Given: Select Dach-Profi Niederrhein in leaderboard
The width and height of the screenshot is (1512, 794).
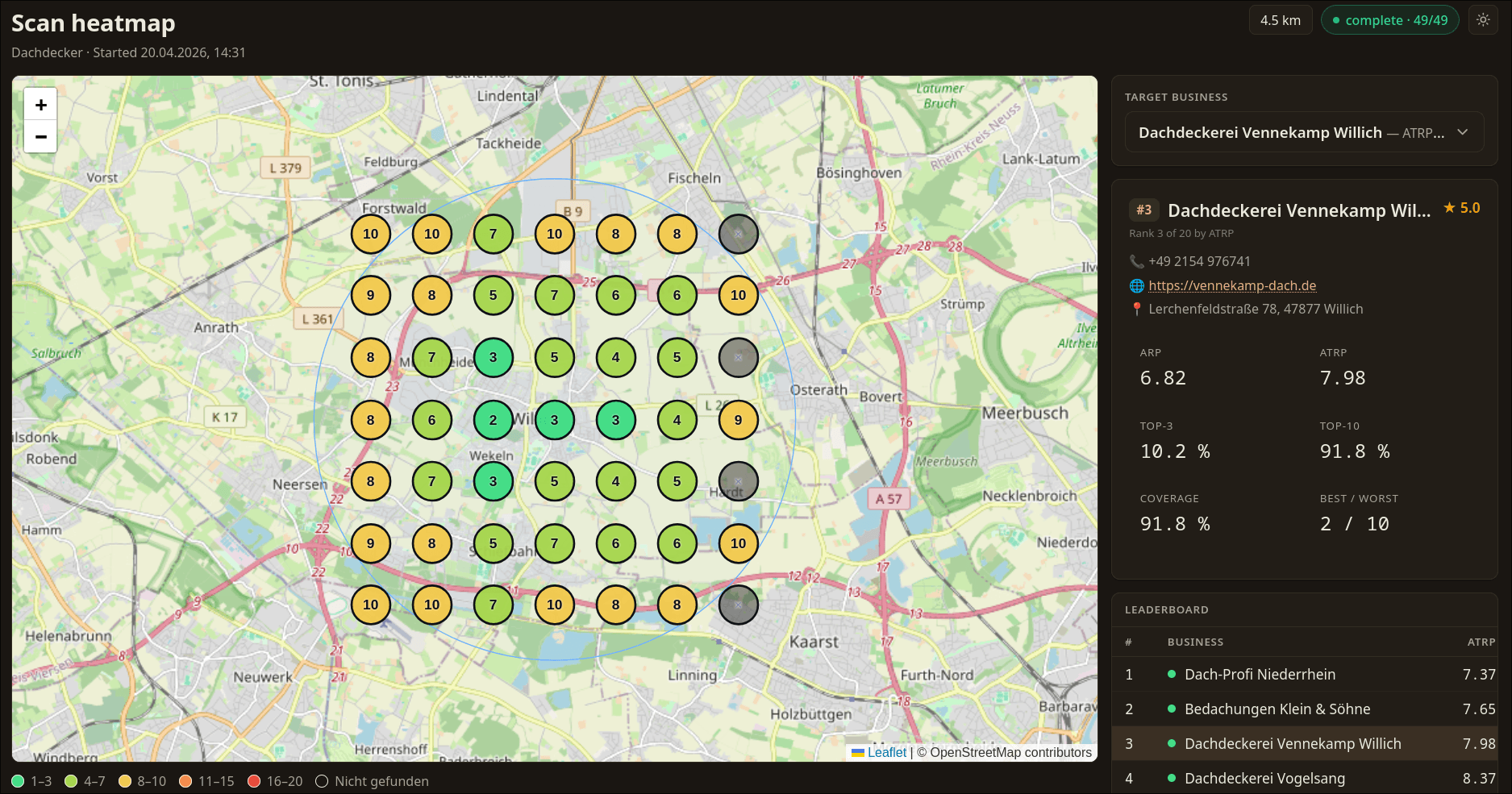Looking at the screenshot, I should 1304,675.
